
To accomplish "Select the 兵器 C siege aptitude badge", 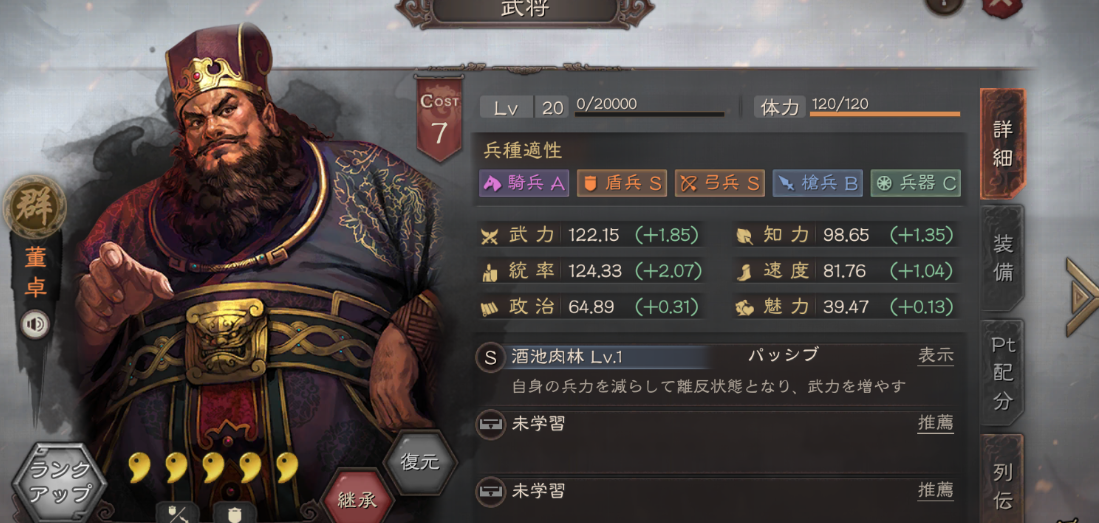I will 915,184.
